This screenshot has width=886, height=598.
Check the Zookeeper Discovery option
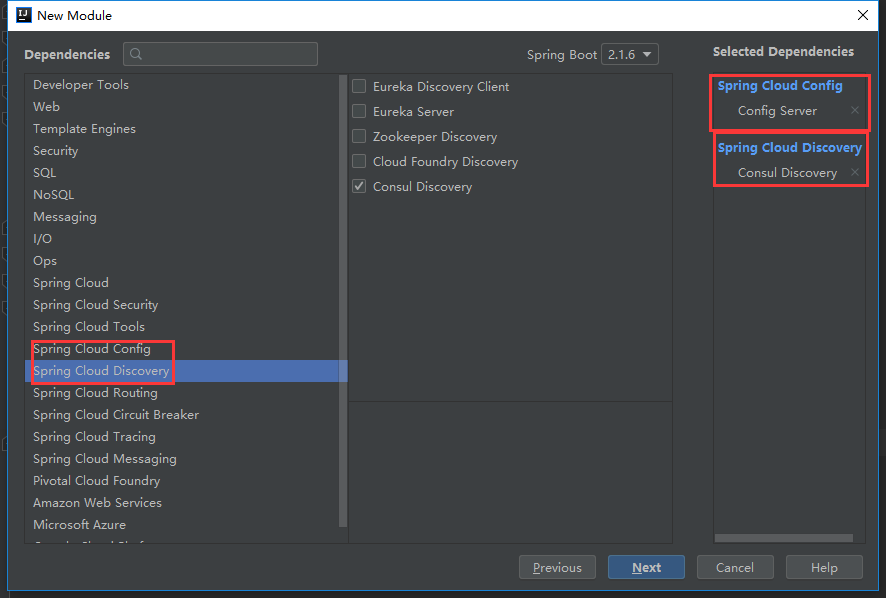pos(359,136)
